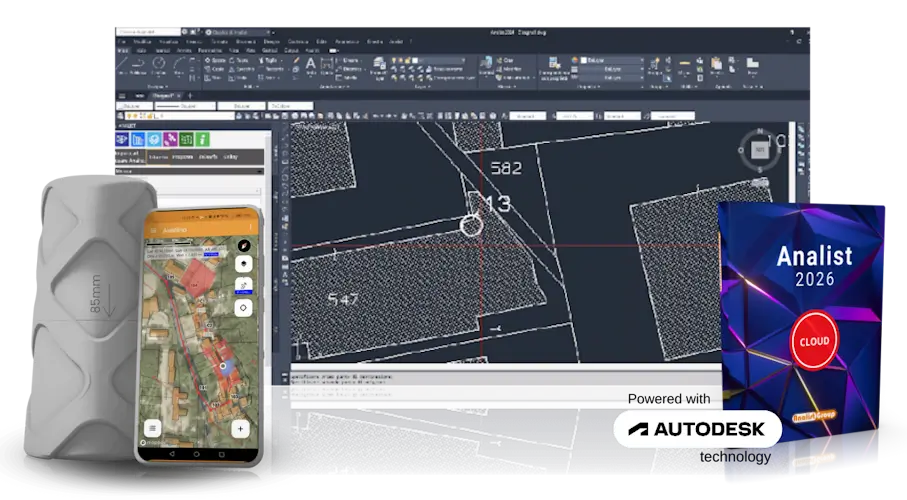Open the layer list dropdown below tabs
This screenshot has width=907, height=500.
pyautogui.click(x=175, y=116)
